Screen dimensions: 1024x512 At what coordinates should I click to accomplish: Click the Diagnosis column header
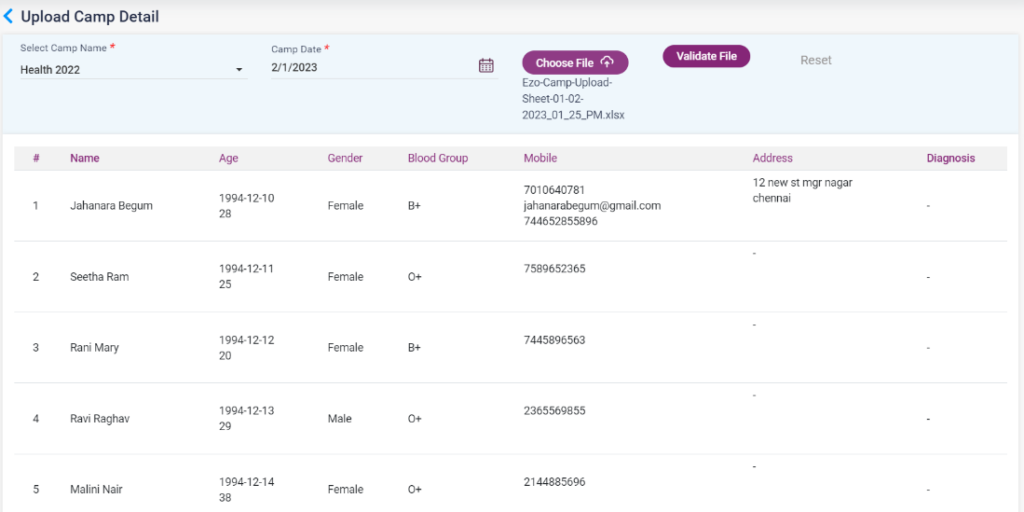[x=950, y=158]
